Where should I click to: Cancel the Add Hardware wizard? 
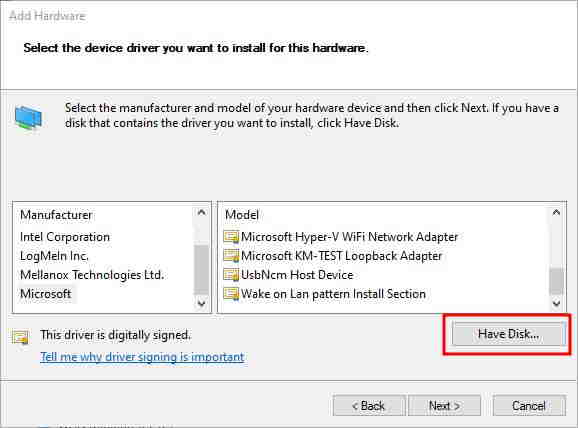[529, 406]
